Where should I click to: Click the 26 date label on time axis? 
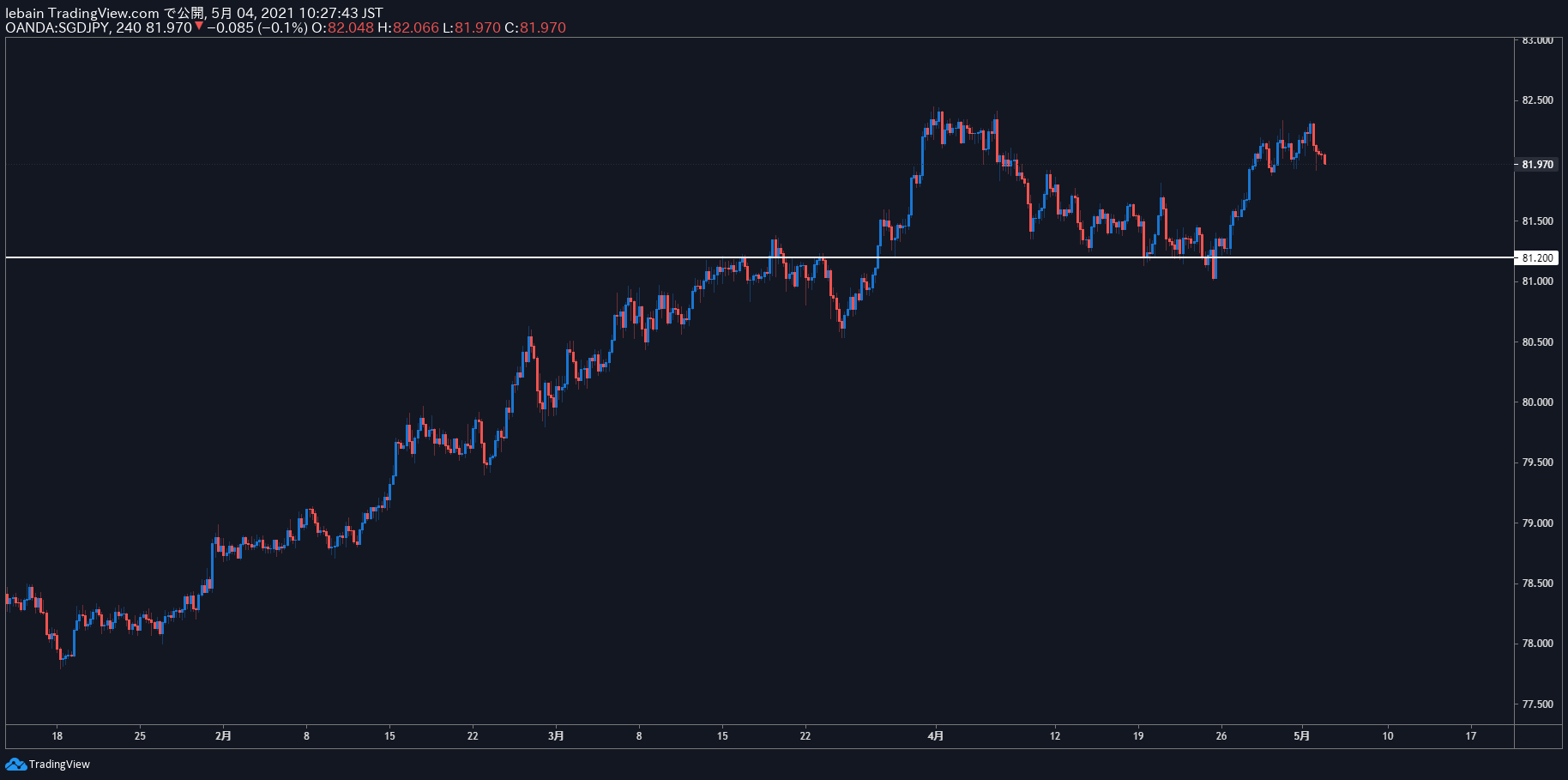(x=1221, y=735)
